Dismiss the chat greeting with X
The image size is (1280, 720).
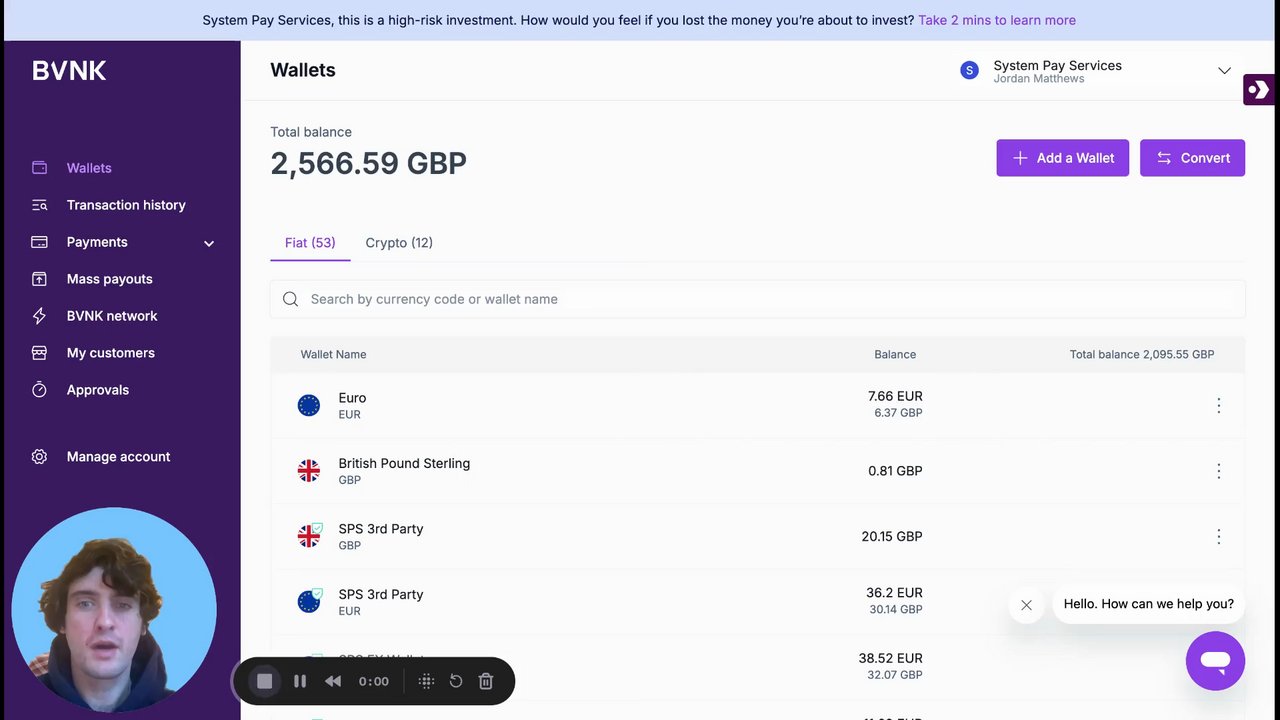point(1026,605)
